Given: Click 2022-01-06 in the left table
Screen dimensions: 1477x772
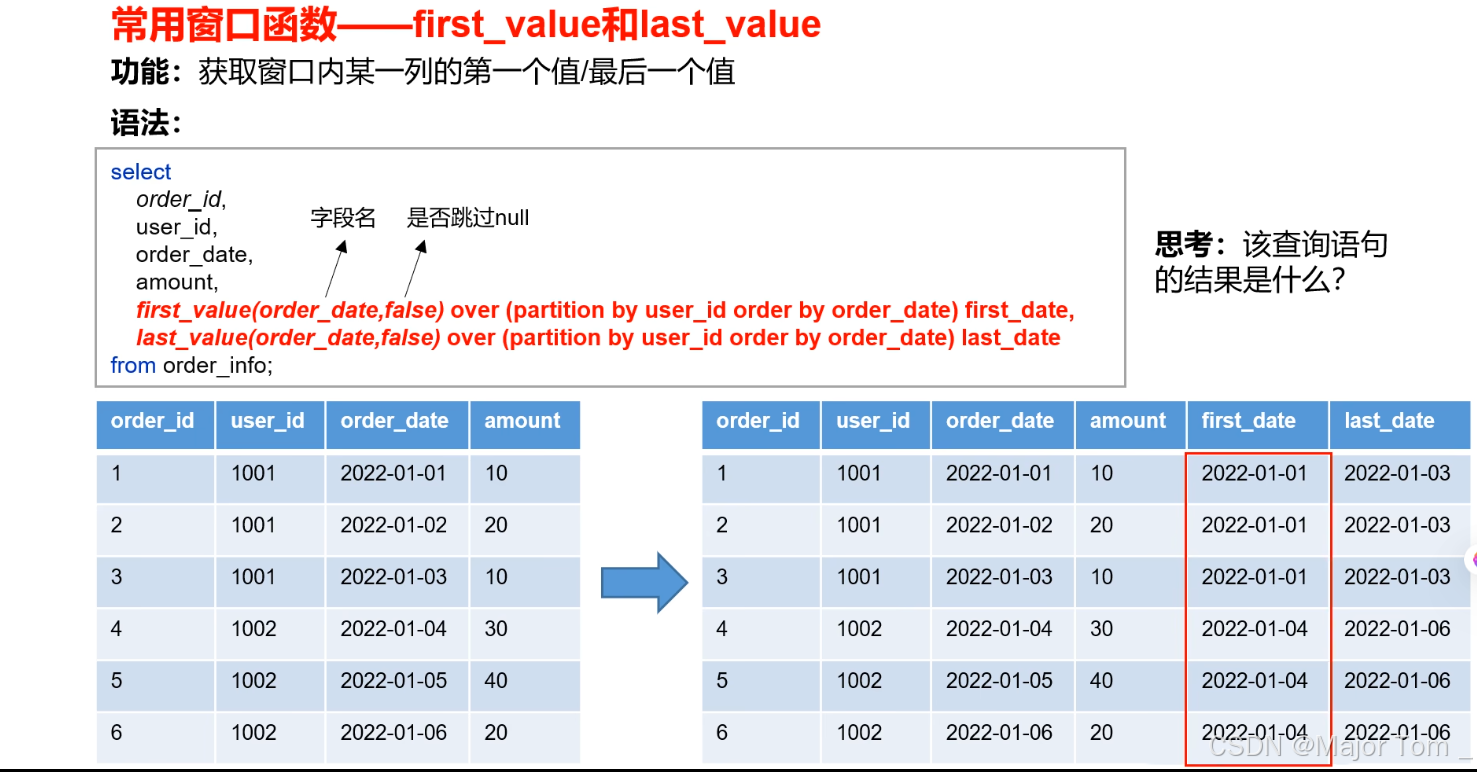Looking at the screenshot, I should tap(393, 734).
